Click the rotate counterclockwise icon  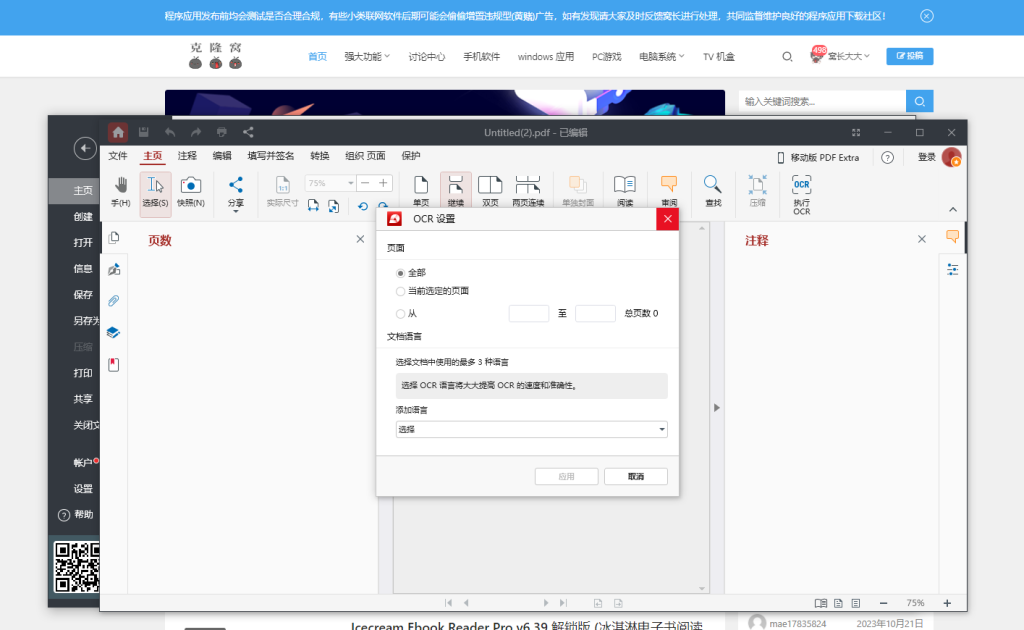(363, 206)
